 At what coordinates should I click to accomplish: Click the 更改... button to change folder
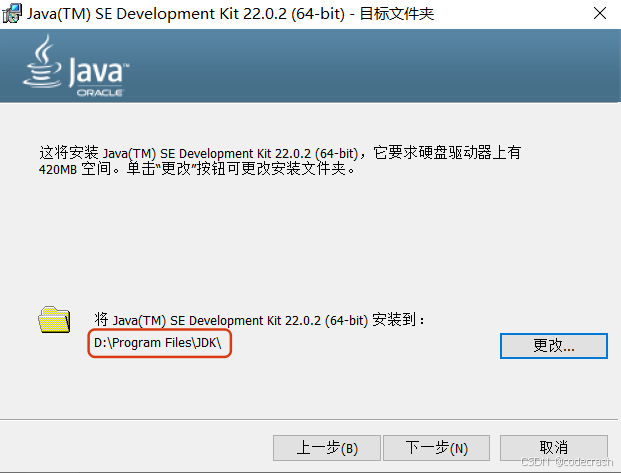point(553,346)
